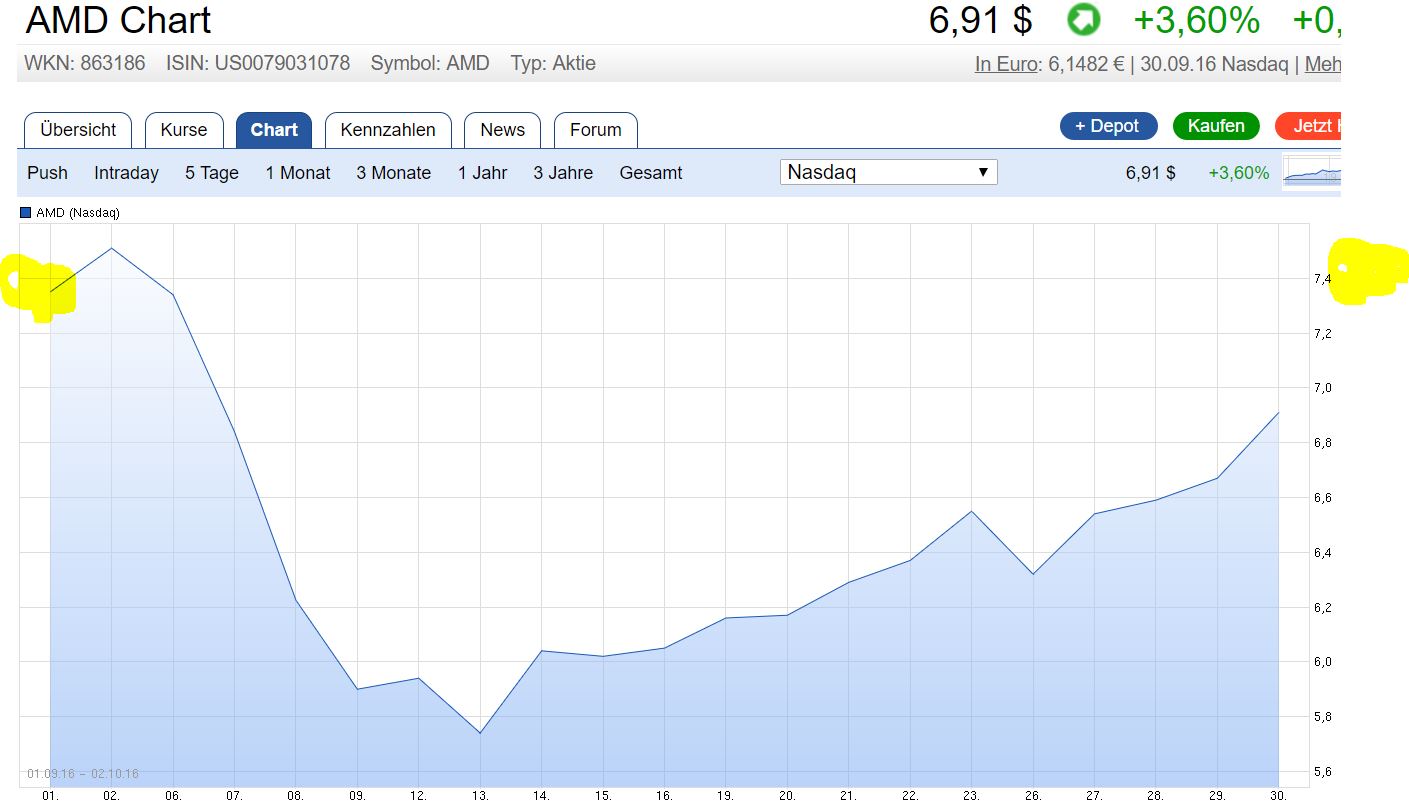Image resolution: width=1409 pixels, height=802 pixels.
Task: Click the 30.09.16 Nasdaq quote info
Action: pyautogui.click(x=1214, y=64)
